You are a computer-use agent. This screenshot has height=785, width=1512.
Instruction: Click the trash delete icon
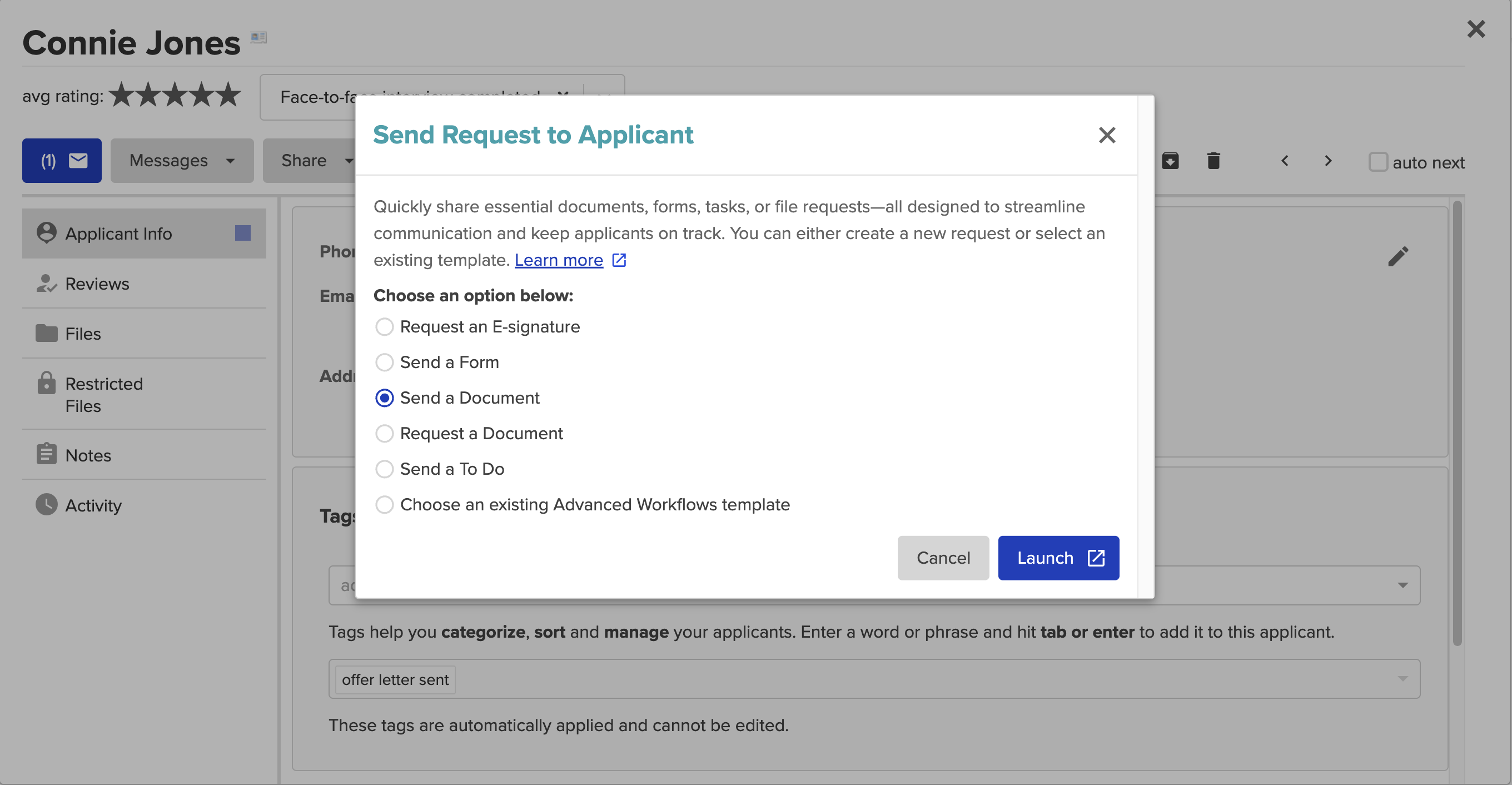click(x=1213, y=160)
